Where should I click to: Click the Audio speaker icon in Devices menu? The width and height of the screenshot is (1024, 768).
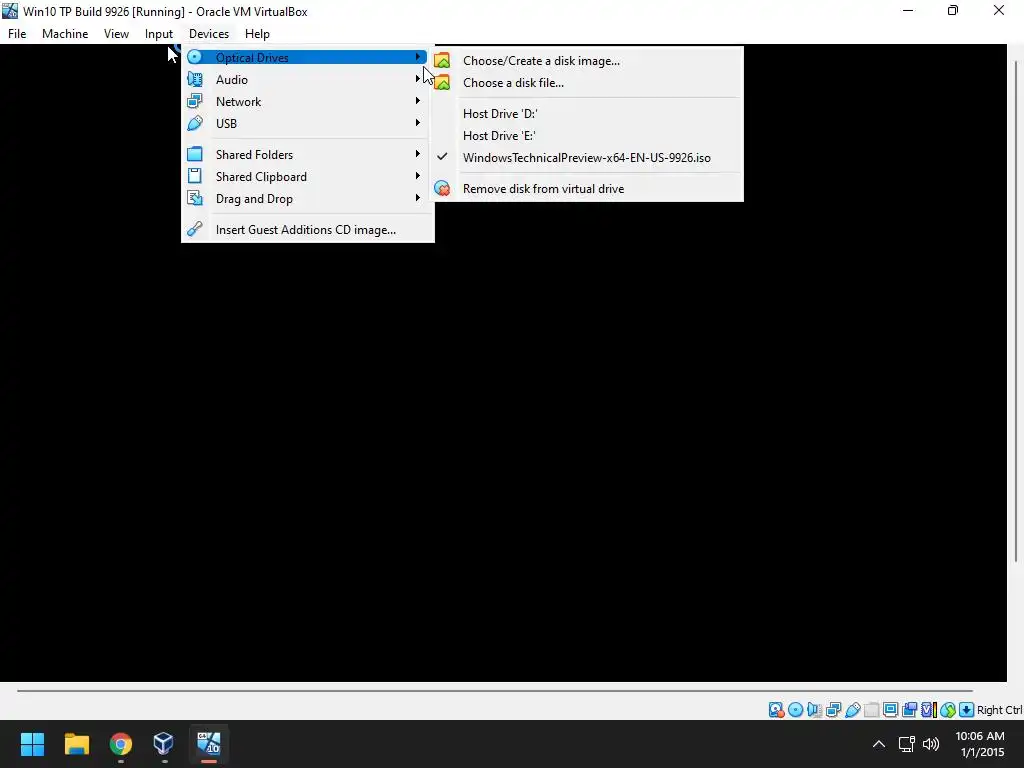[195, 80]
